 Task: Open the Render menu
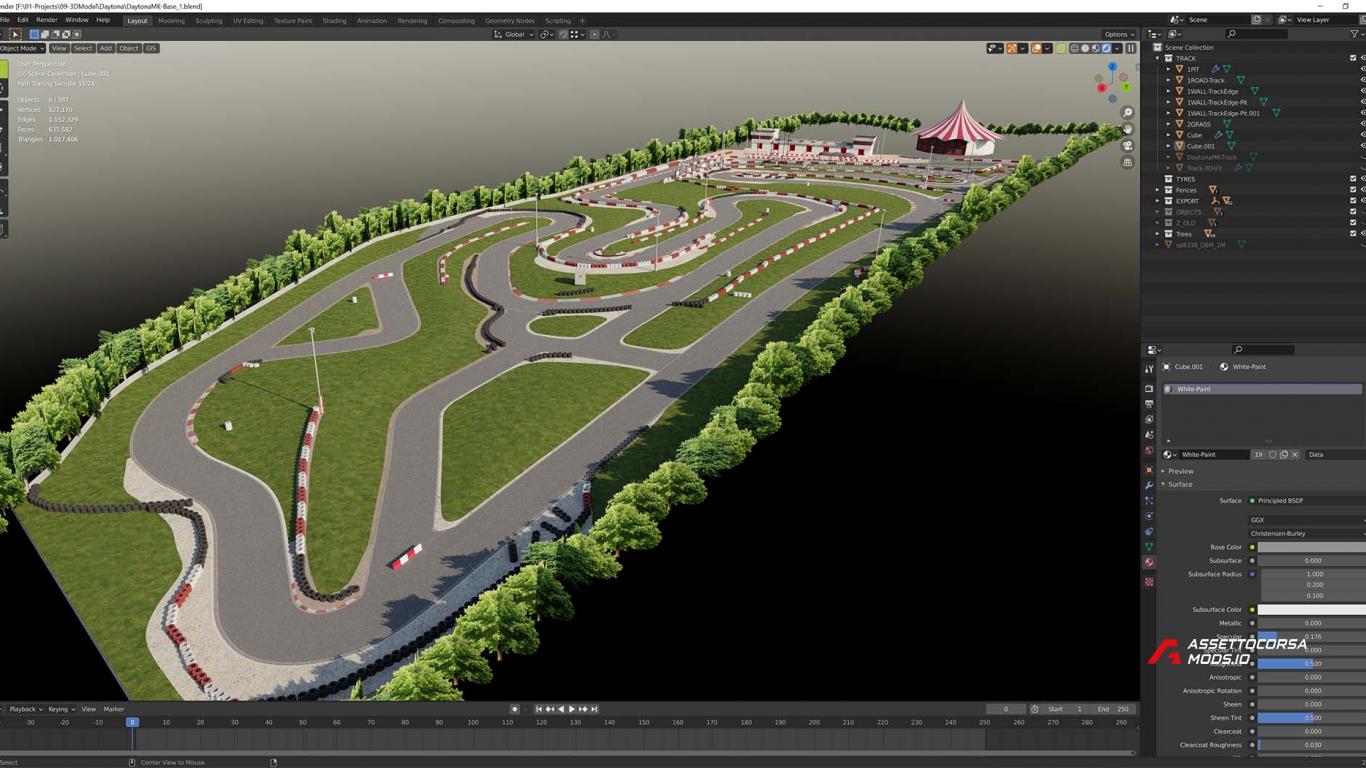pos(47,20)
